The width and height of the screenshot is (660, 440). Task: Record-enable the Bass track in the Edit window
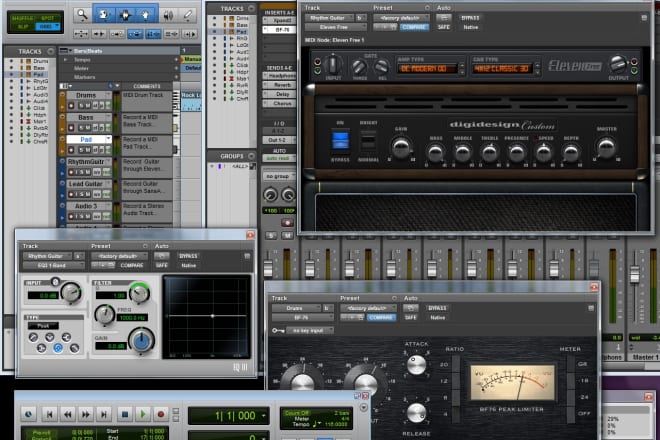click(x=71, y=128)
